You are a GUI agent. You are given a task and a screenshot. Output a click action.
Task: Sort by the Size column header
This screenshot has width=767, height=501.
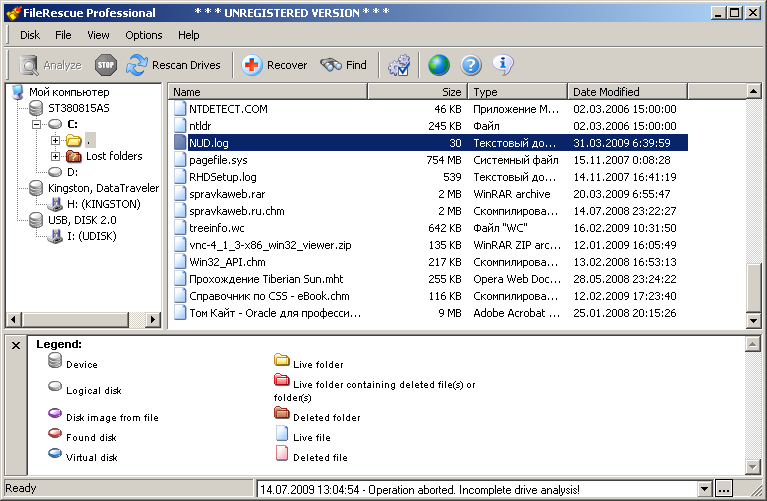[418, 91]
